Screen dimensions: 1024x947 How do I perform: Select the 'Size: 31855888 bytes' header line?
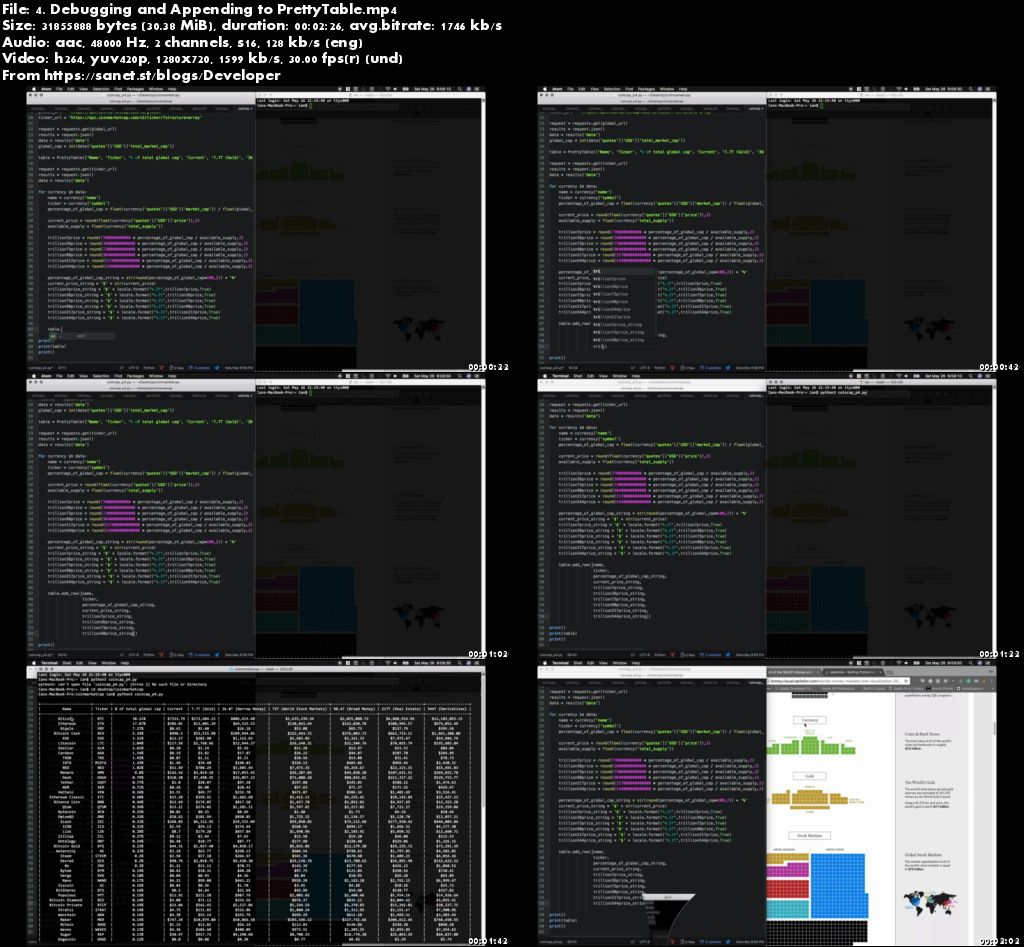click(x=252, y=25)
